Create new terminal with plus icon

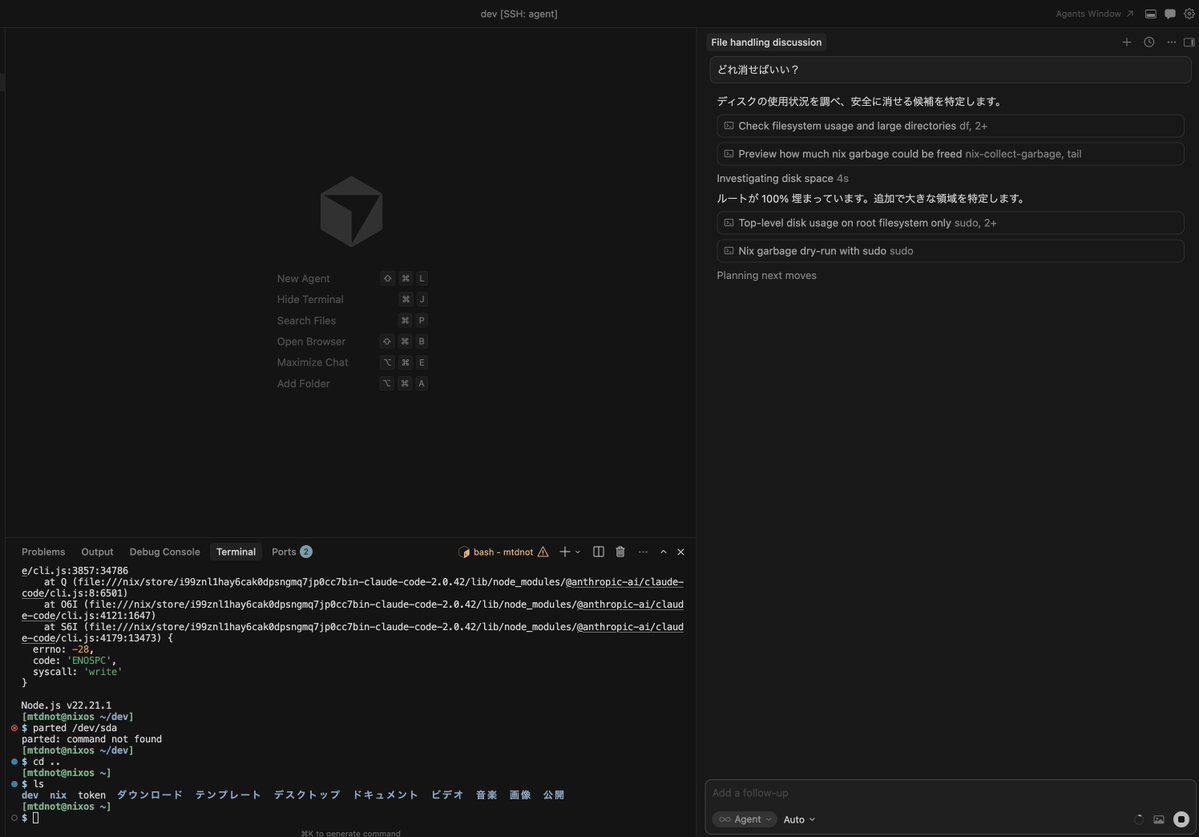564,552
